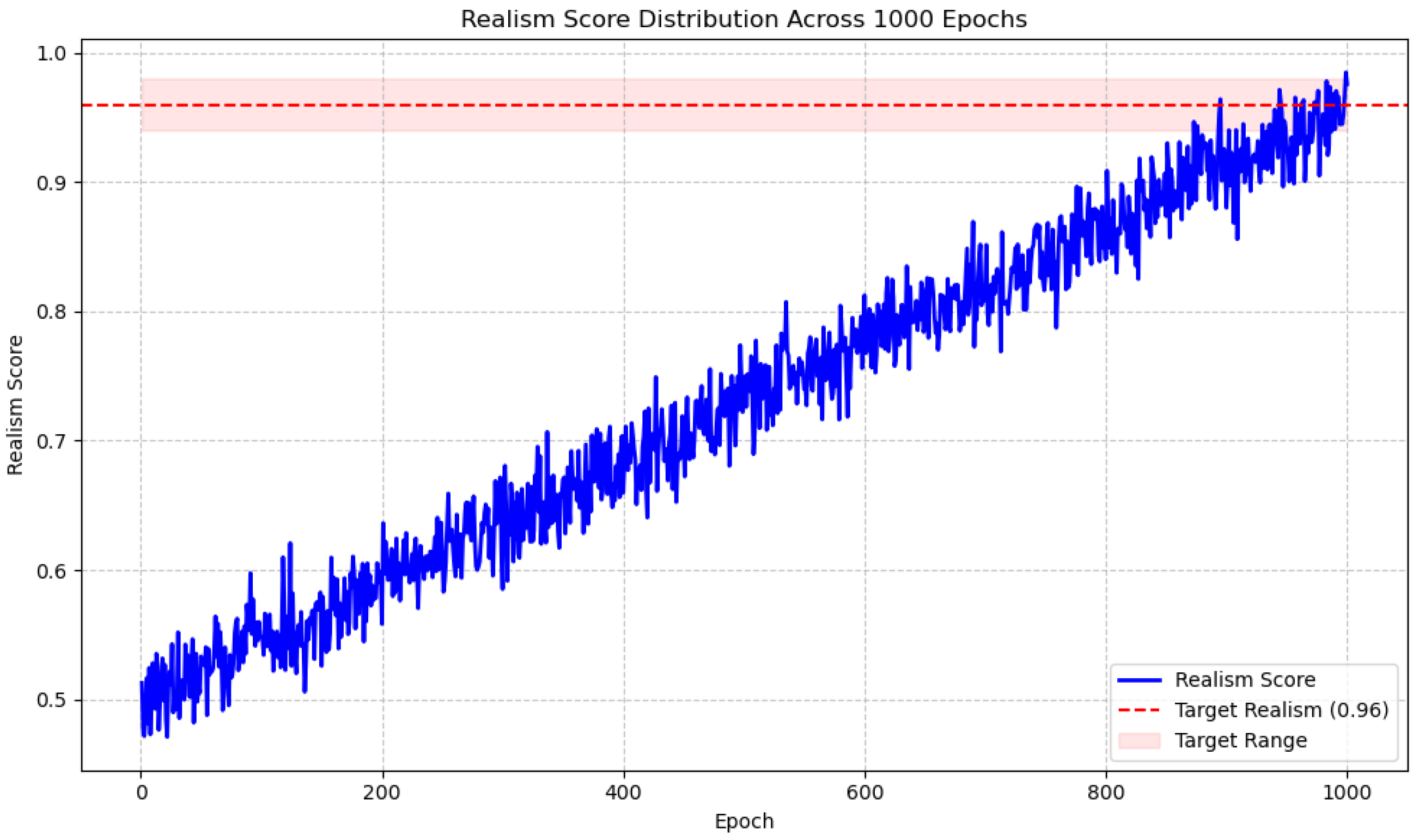Image resolution: width=1419 pixels, height=840 pixels.
Task: Click the y-axis tick label 0.6
Action: 51,570
